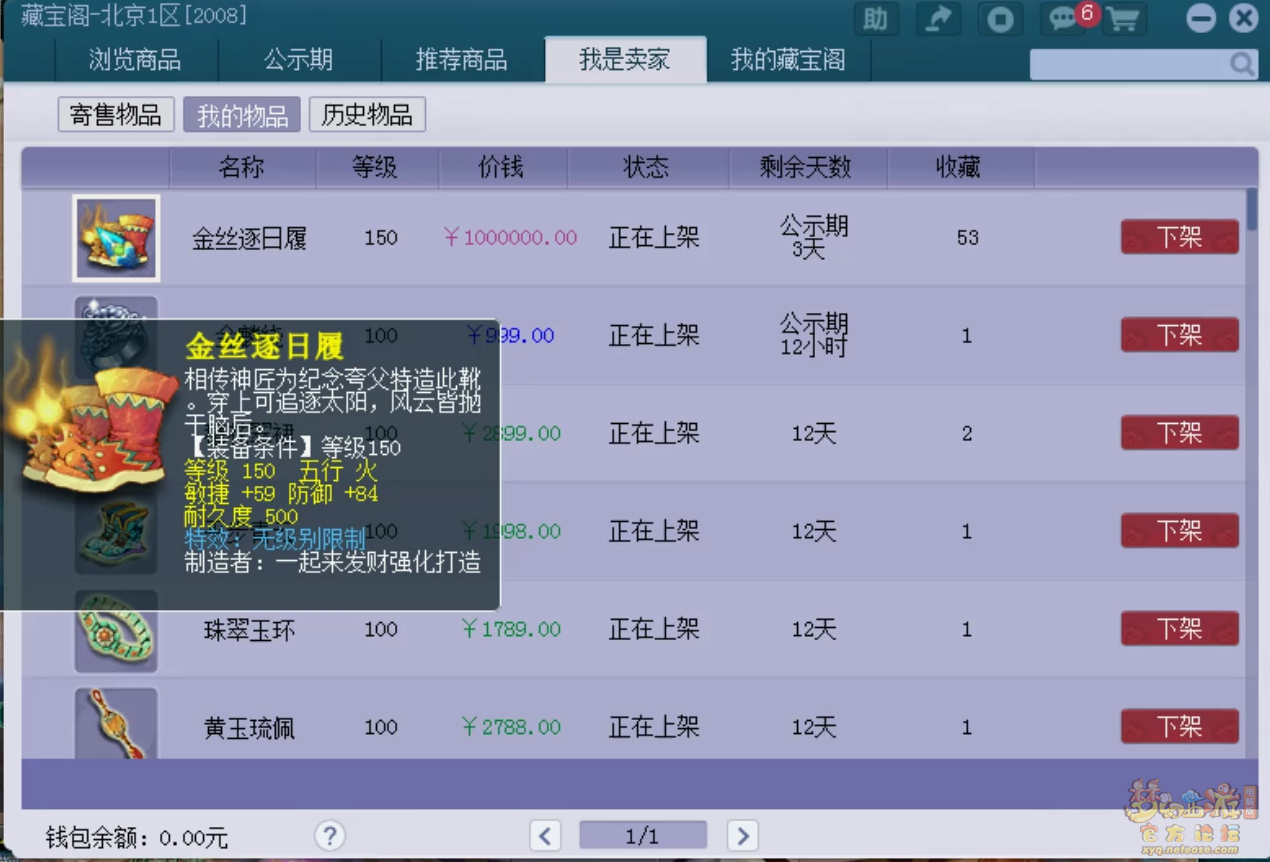Click the help question mark icon
The image size is (1270, 862).
tap(329, 835)
